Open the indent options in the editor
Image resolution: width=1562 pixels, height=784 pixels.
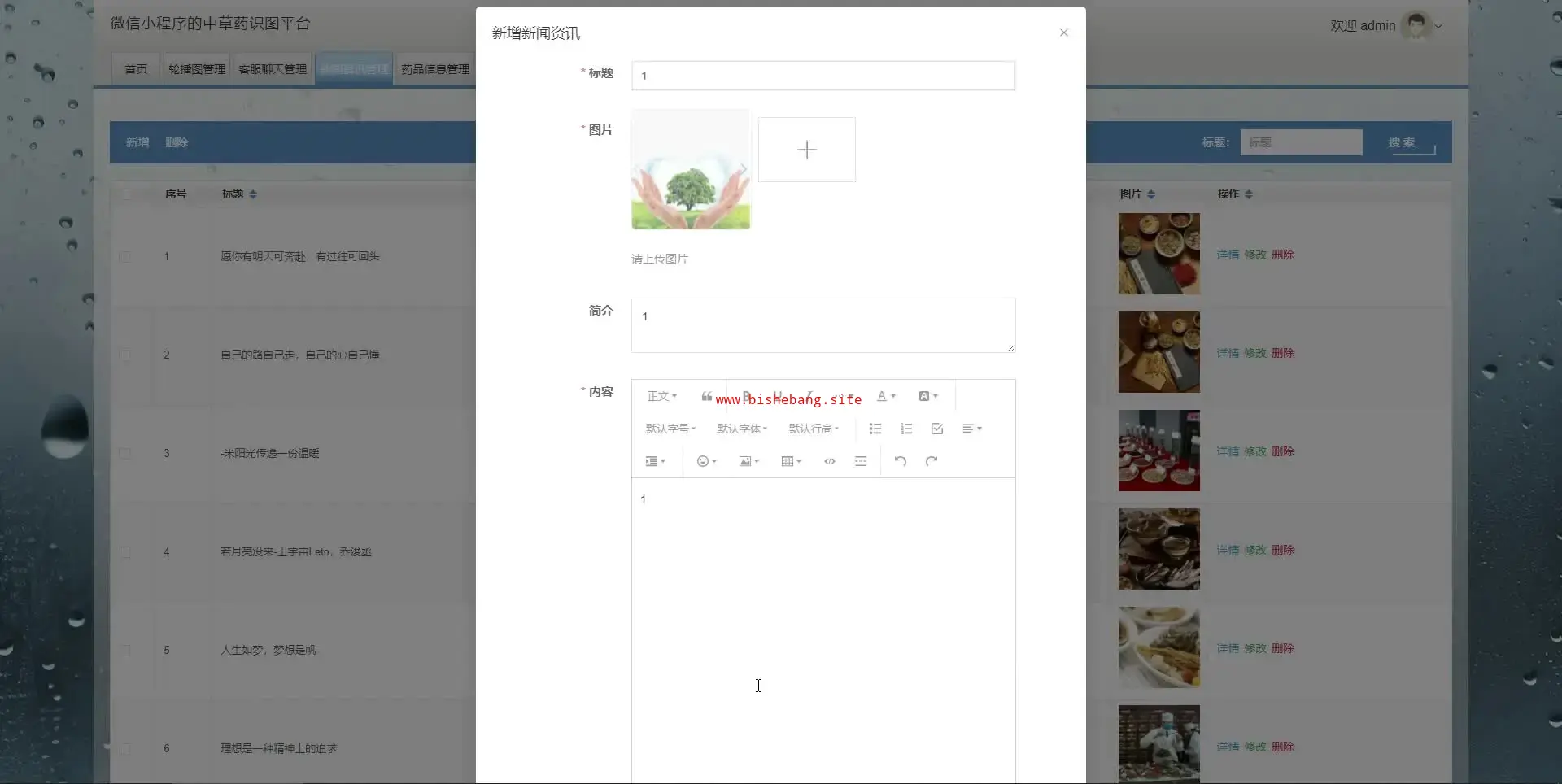pyautogui.click(x=655, y=461)
